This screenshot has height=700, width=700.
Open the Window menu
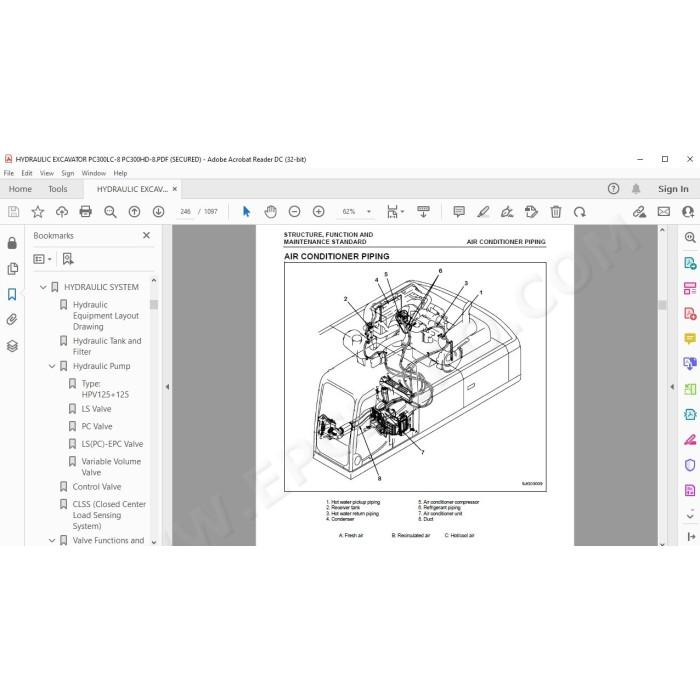point(94,173)
